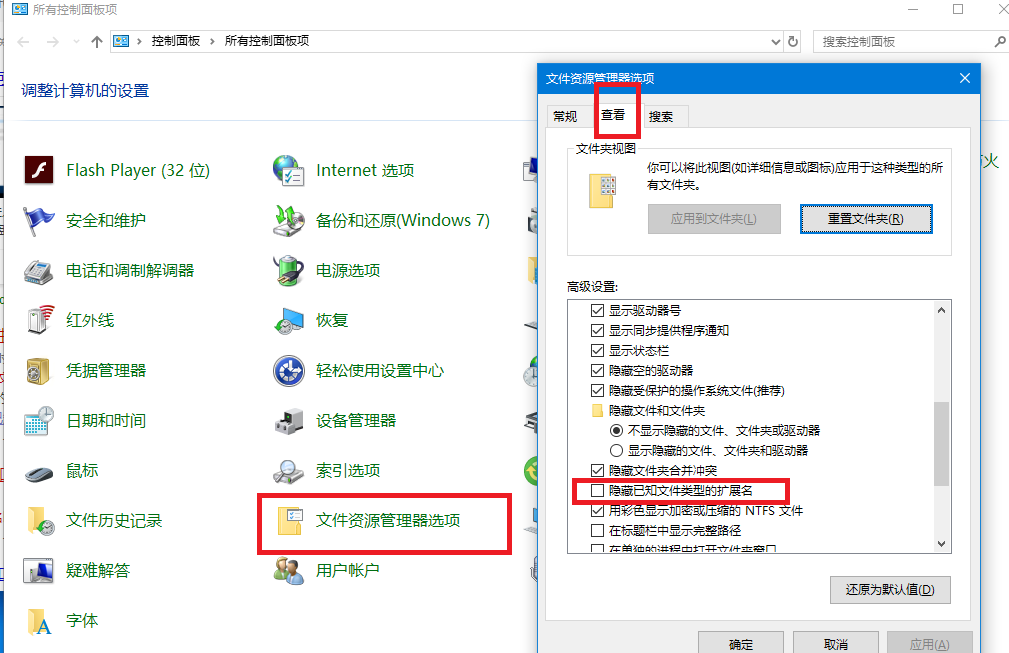Click the 还原为默认值(D) button
Viewport: 1009px width, 653px height.
click(890, 590)
